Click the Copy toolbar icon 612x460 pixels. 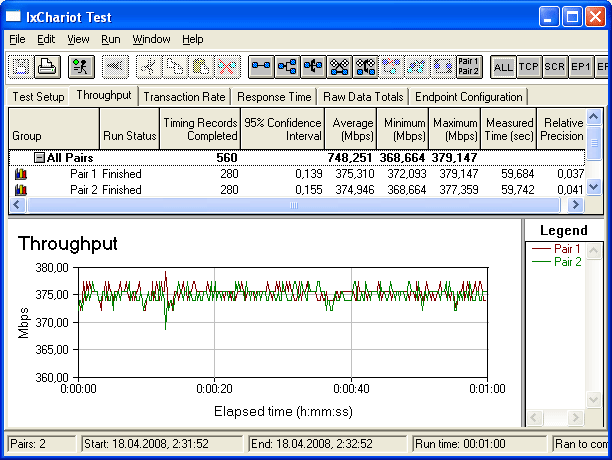pyautogui.click(x=175, y=67)
